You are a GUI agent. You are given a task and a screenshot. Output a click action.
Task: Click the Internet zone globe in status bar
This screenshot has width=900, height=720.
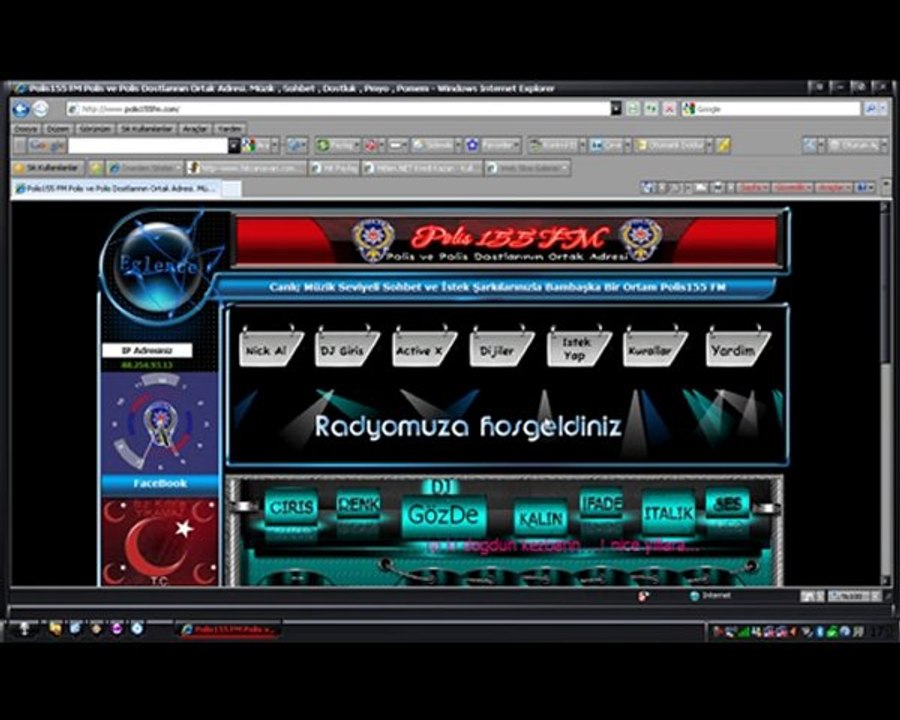(695, 596)
